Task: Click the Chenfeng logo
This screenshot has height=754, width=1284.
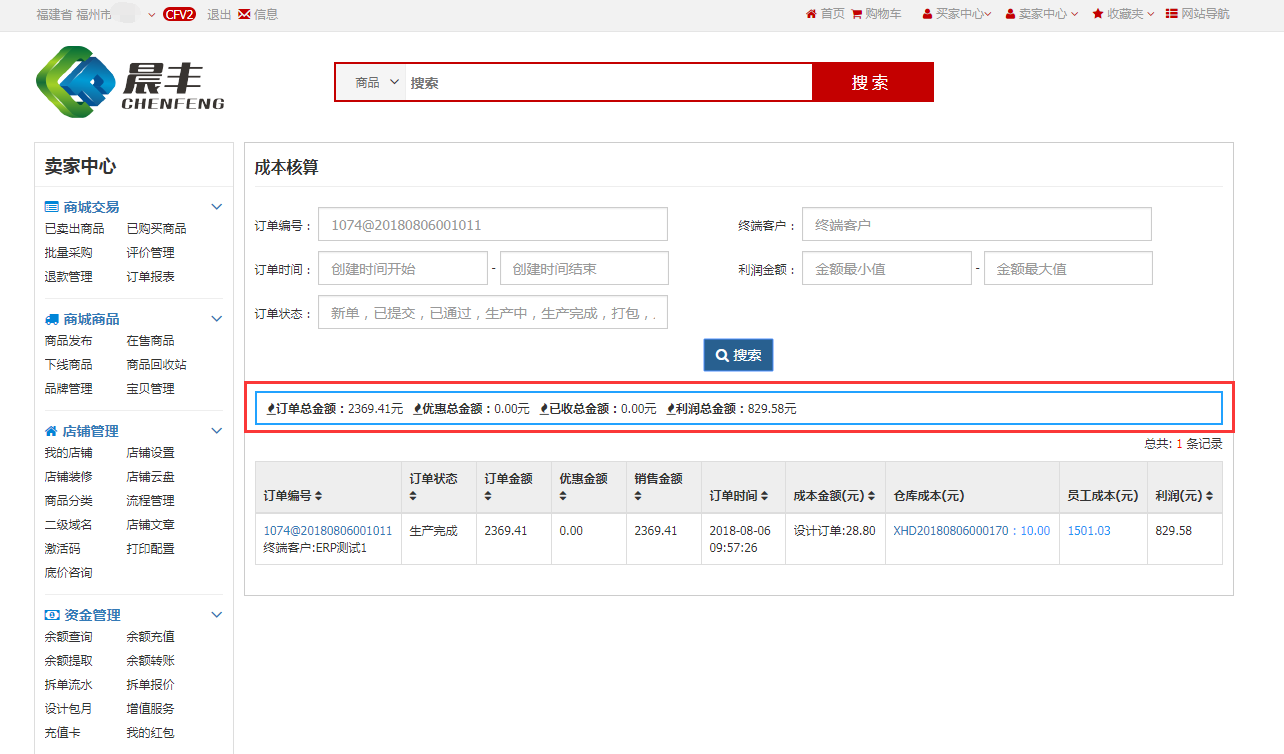Action: (x=130, y=82)
